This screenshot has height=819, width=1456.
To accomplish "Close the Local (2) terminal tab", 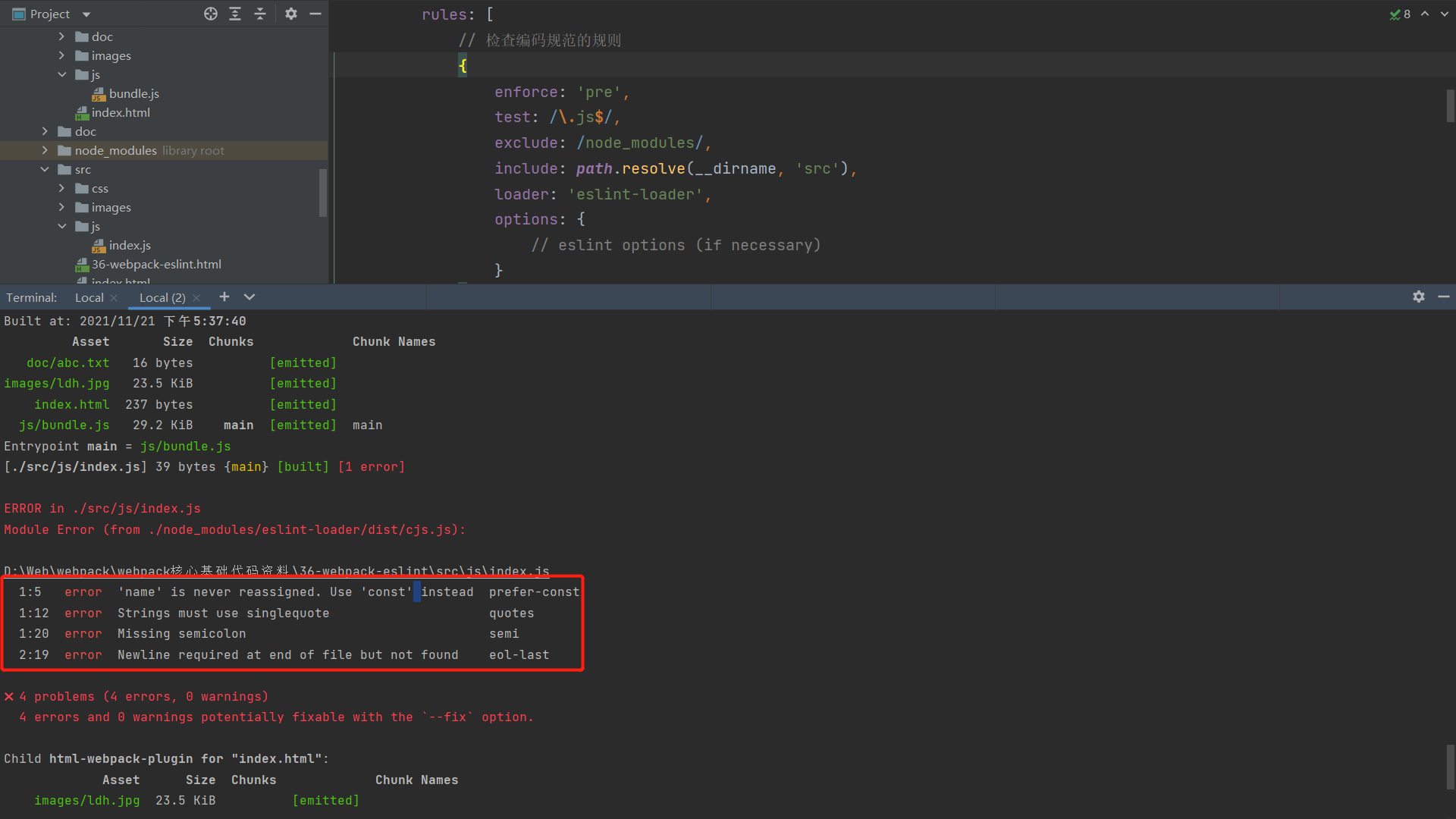I will [x=196, y=298].
